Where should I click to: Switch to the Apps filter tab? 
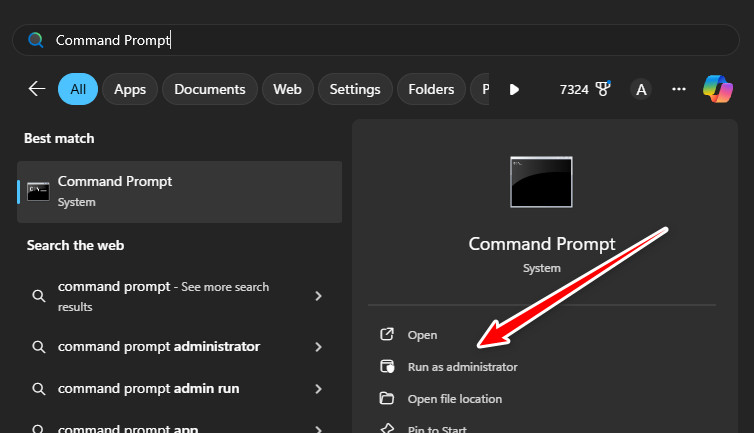coord(130,89)
